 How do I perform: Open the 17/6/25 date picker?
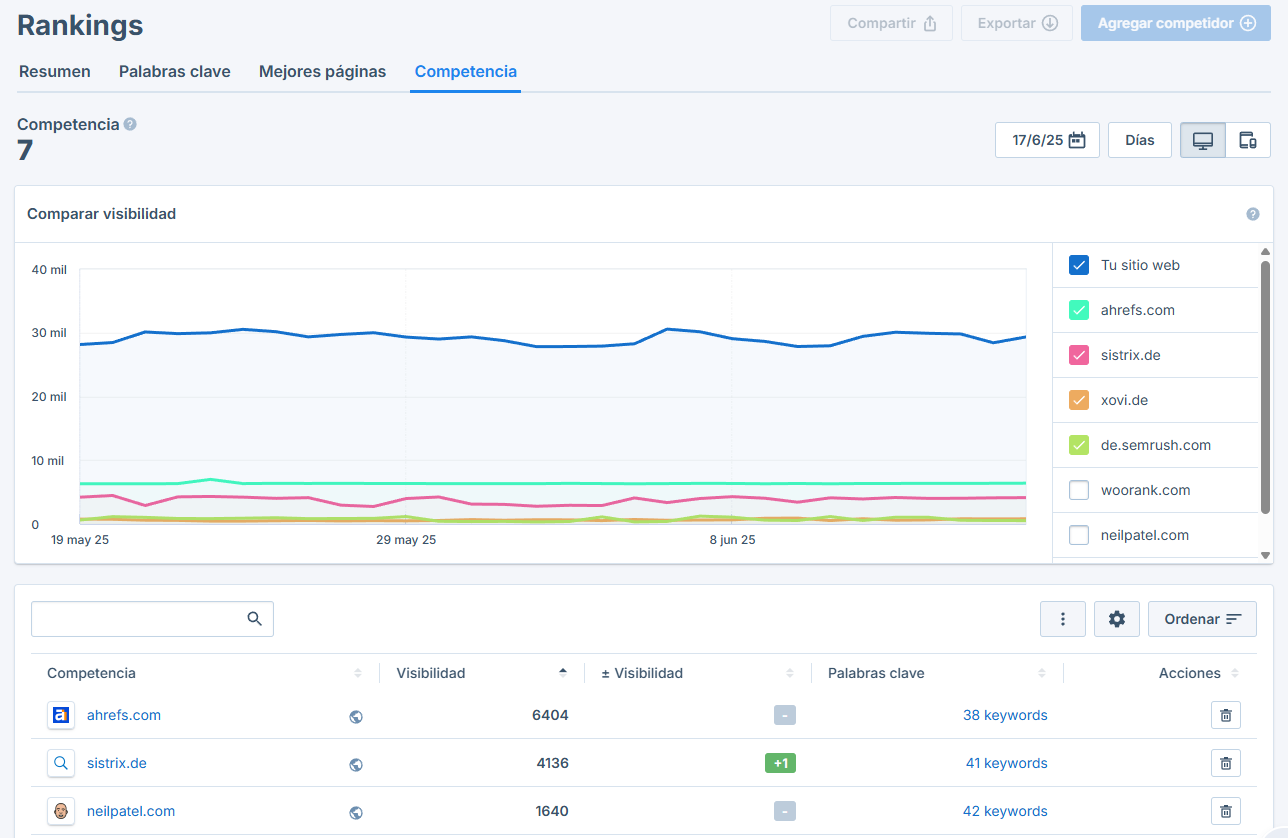click(x=1047, y=140)
